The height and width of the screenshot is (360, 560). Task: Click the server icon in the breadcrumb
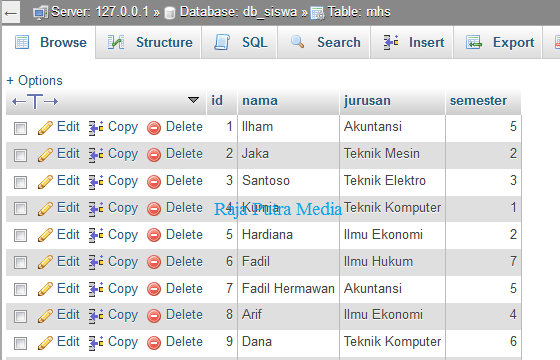[40, 13]
